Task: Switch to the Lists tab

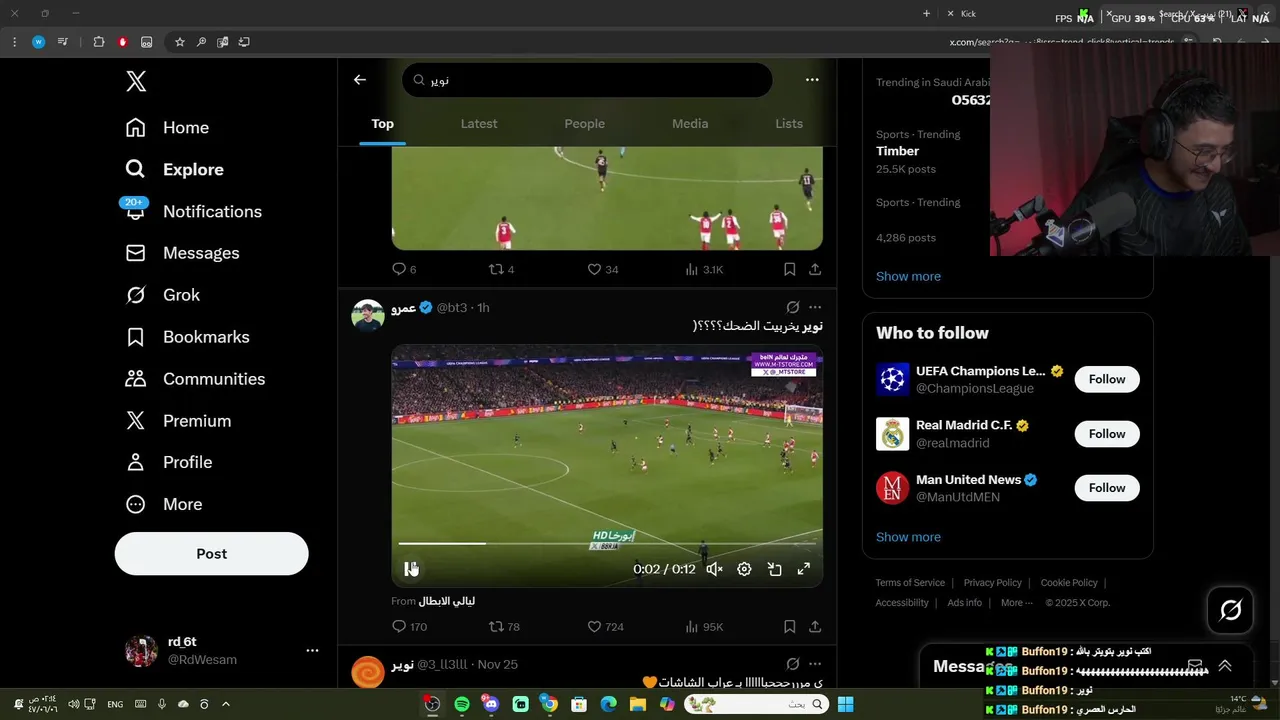Action: [x=789, y=124]
